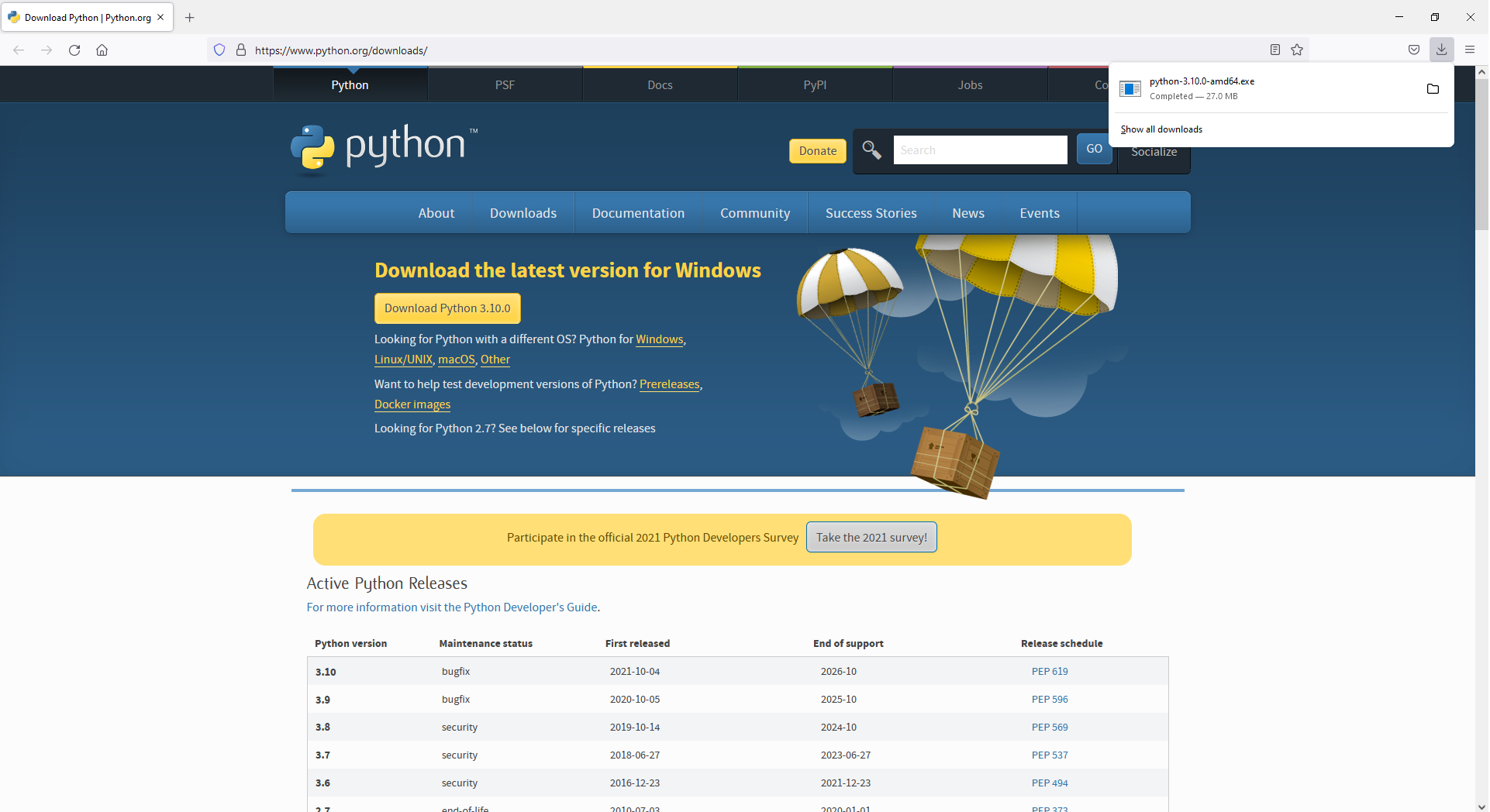Click scrollbar down arrow
Screen dimensions: 1490x812
pos(1481,806)
